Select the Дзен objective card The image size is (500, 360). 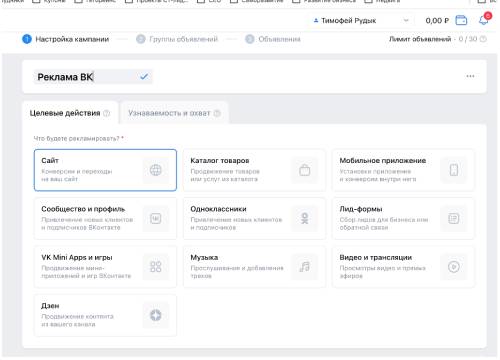105,315
